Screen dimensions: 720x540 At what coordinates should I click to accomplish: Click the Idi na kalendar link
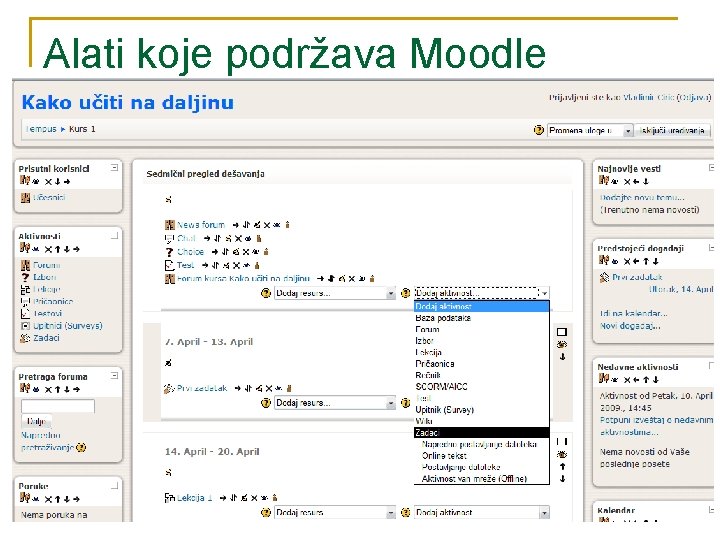633,313
